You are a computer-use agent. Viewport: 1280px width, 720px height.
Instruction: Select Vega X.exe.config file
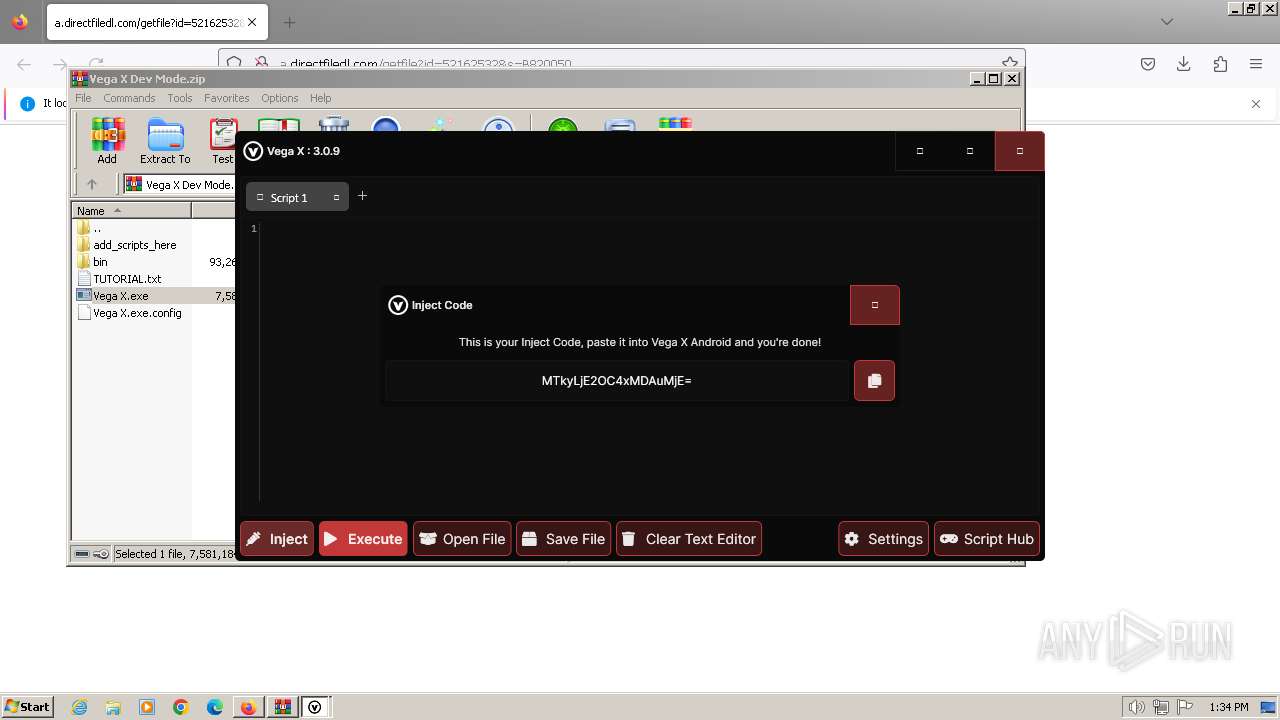click(x=130, y=313)
